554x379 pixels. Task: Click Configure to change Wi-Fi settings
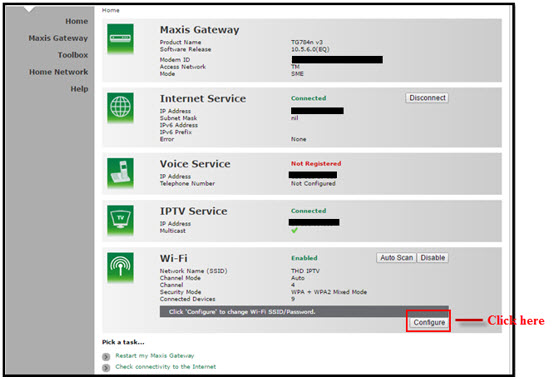pos(429,322)
